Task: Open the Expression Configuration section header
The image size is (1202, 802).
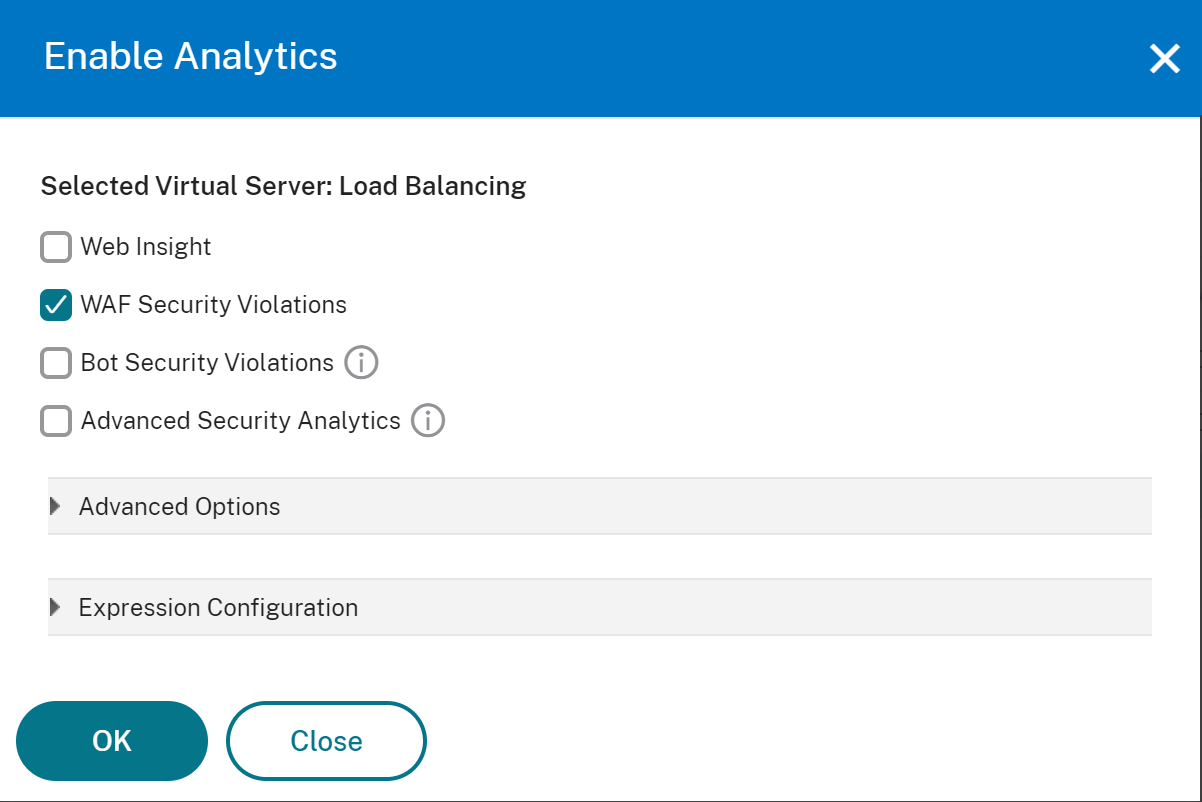Action: (600, 607)
